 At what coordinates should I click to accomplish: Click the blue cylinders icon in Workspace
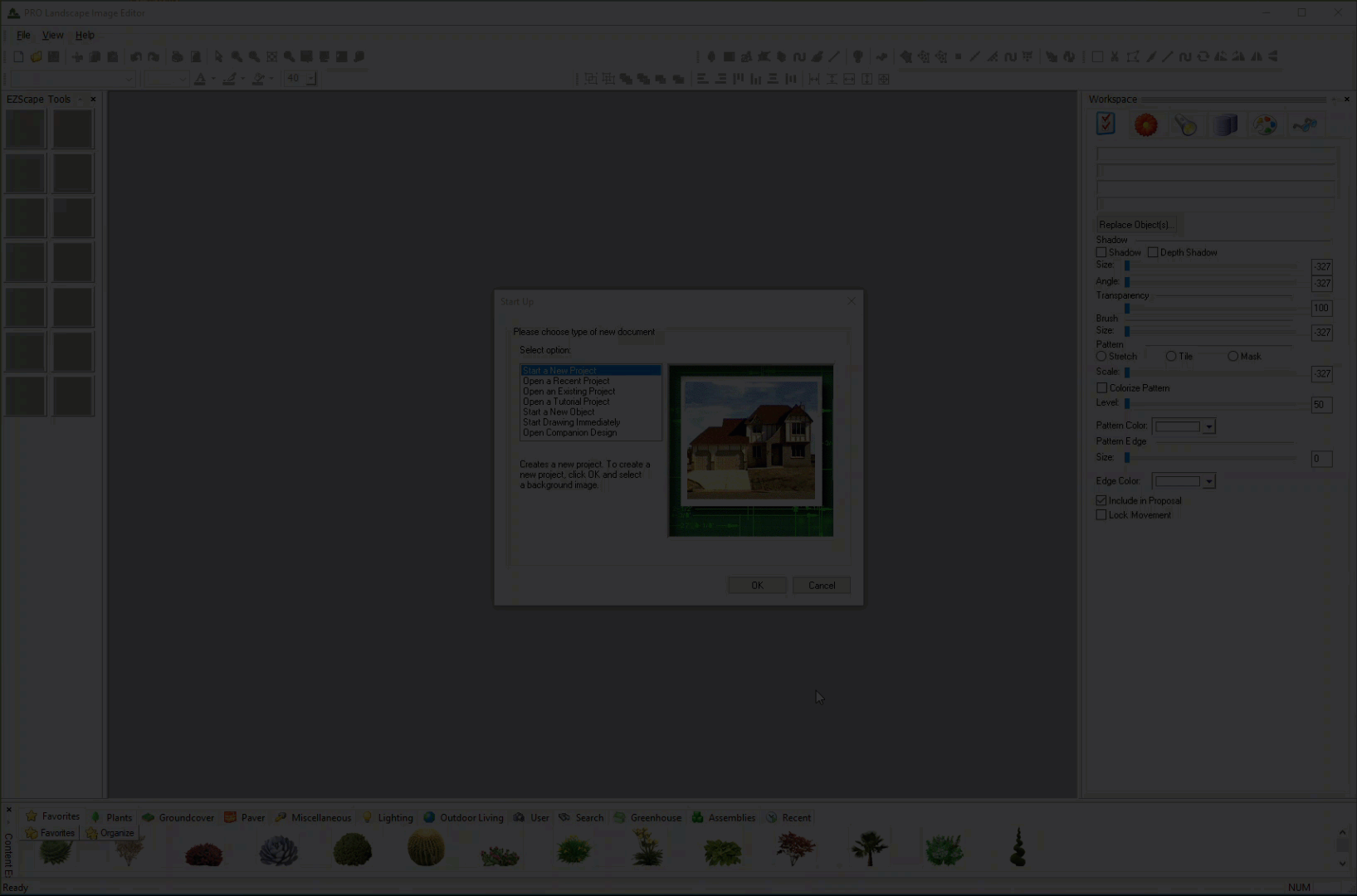pos(1225,125)
